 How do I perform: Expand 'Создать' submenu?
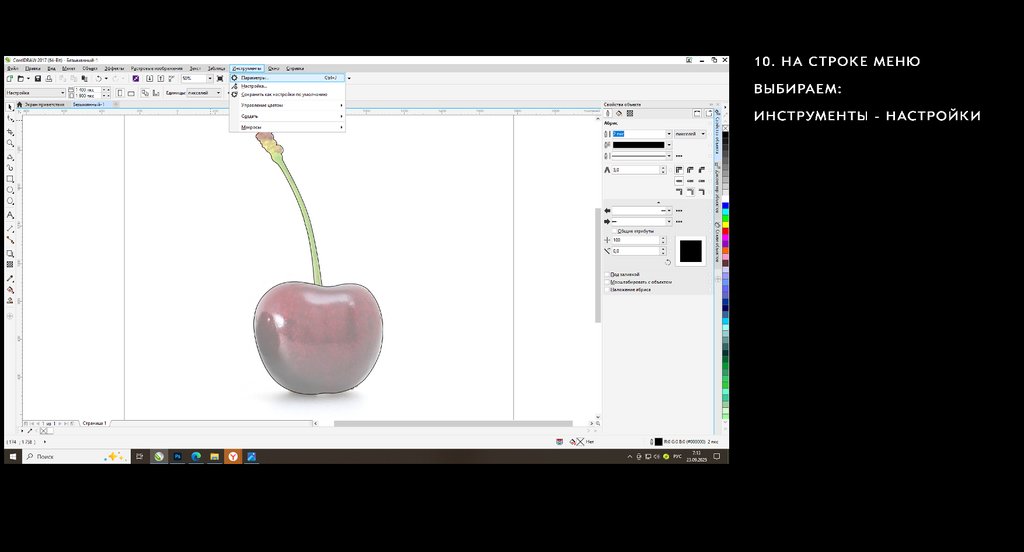(287, 116)
